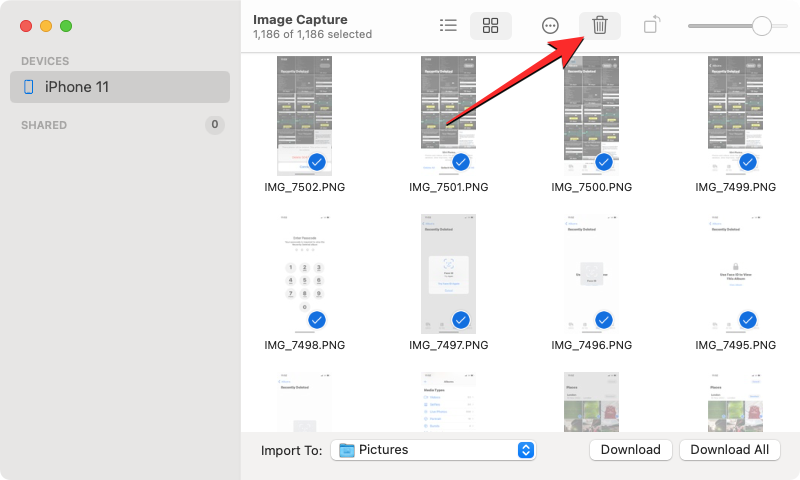
Task: Click the trash delete icon
Action: [599, 26]
